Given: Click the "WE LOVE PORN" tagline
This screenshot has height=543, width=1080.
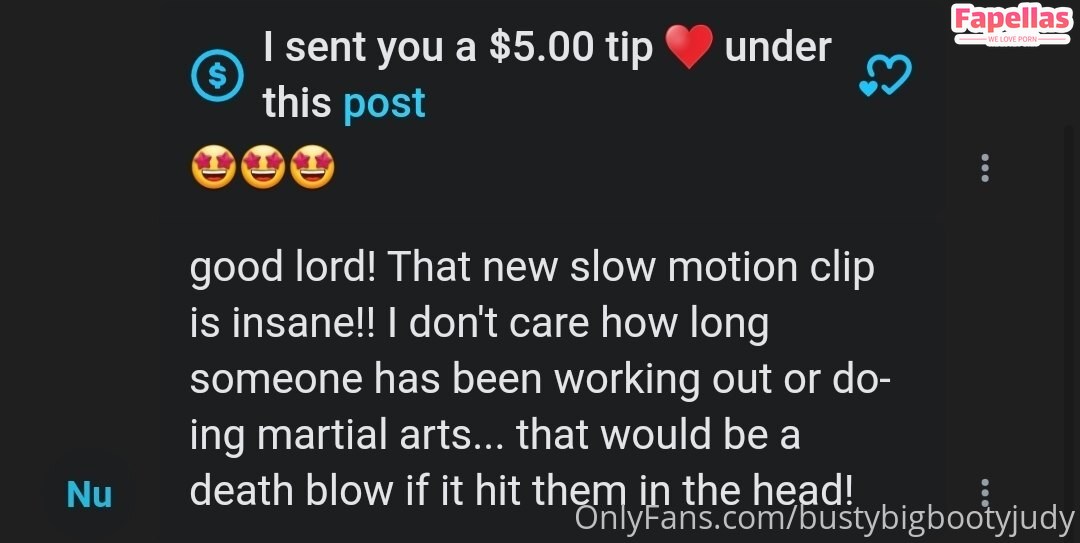Looking at the screenshot, I should tap(1012, 40).
